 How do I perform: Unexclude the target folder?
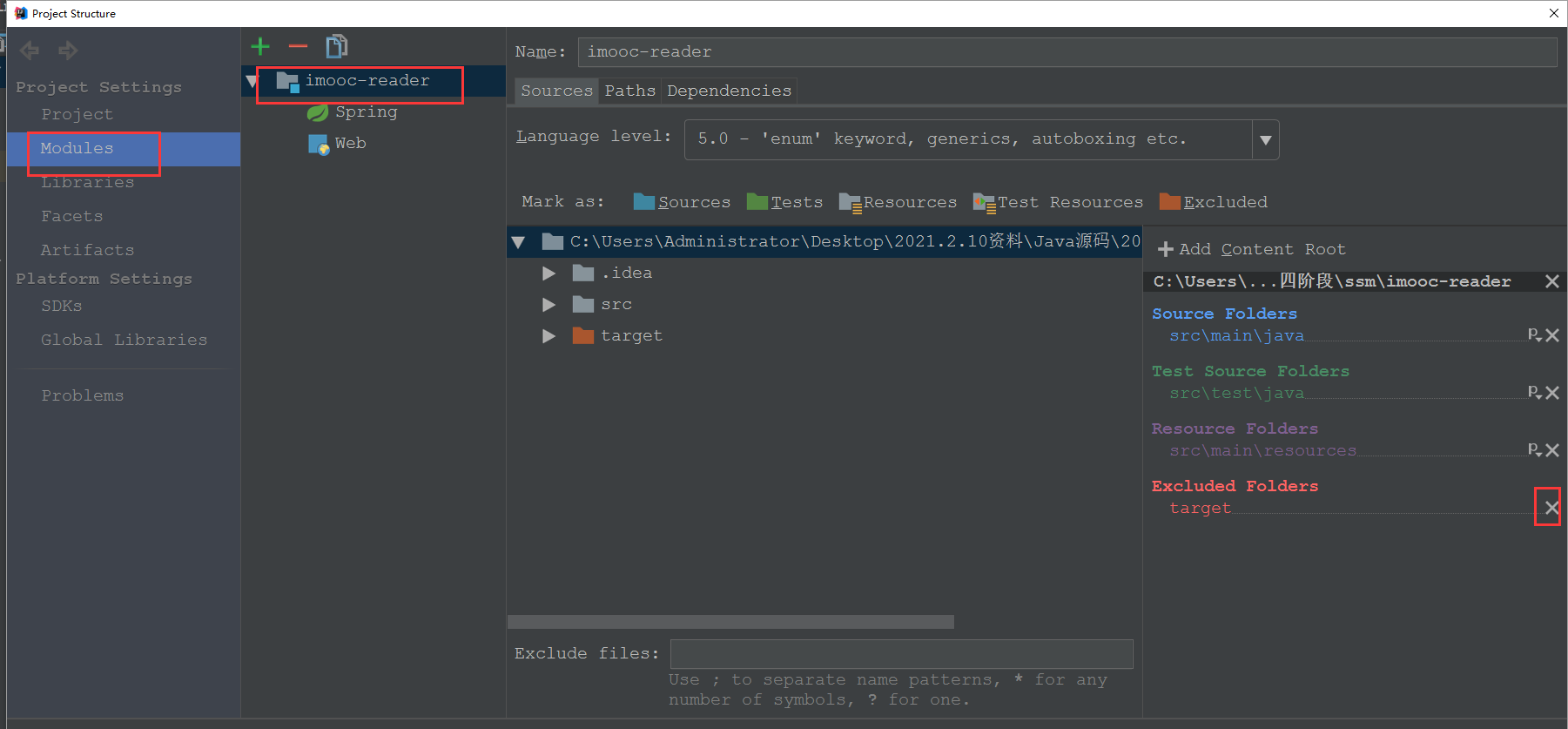1552,508
